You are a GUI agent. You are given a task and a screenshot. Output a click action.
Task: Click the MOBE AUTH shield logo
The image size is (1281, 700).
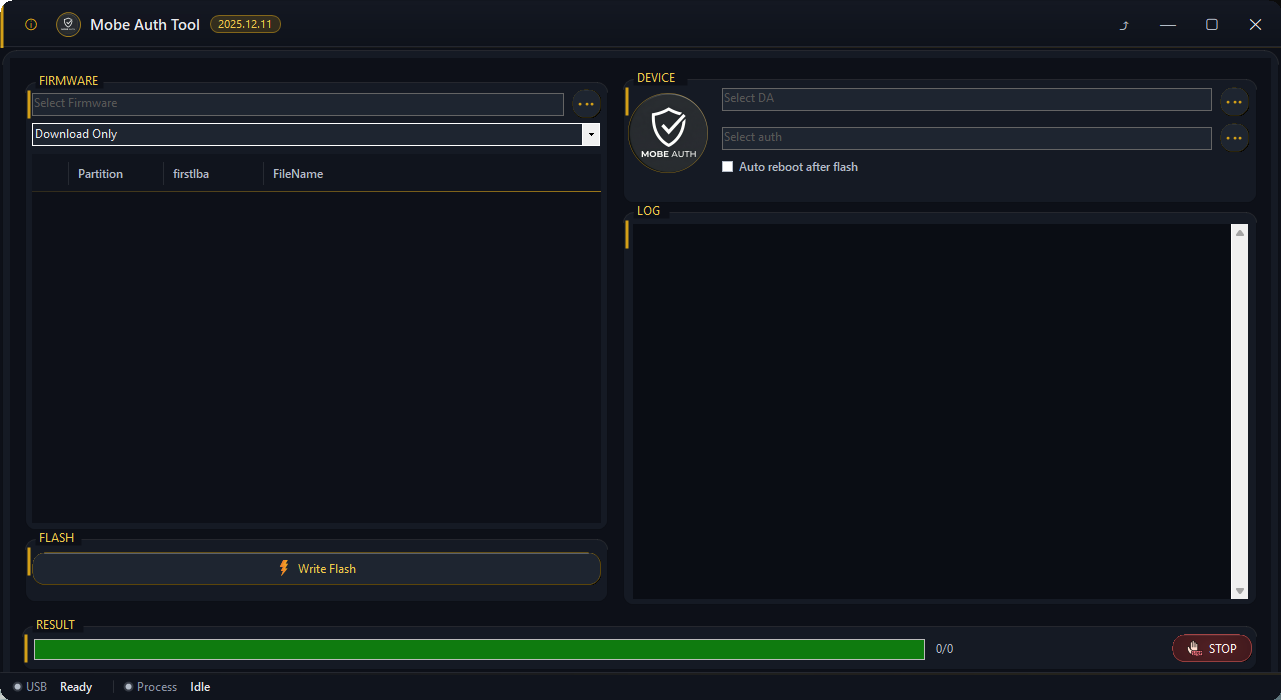(x=668, y=133)
